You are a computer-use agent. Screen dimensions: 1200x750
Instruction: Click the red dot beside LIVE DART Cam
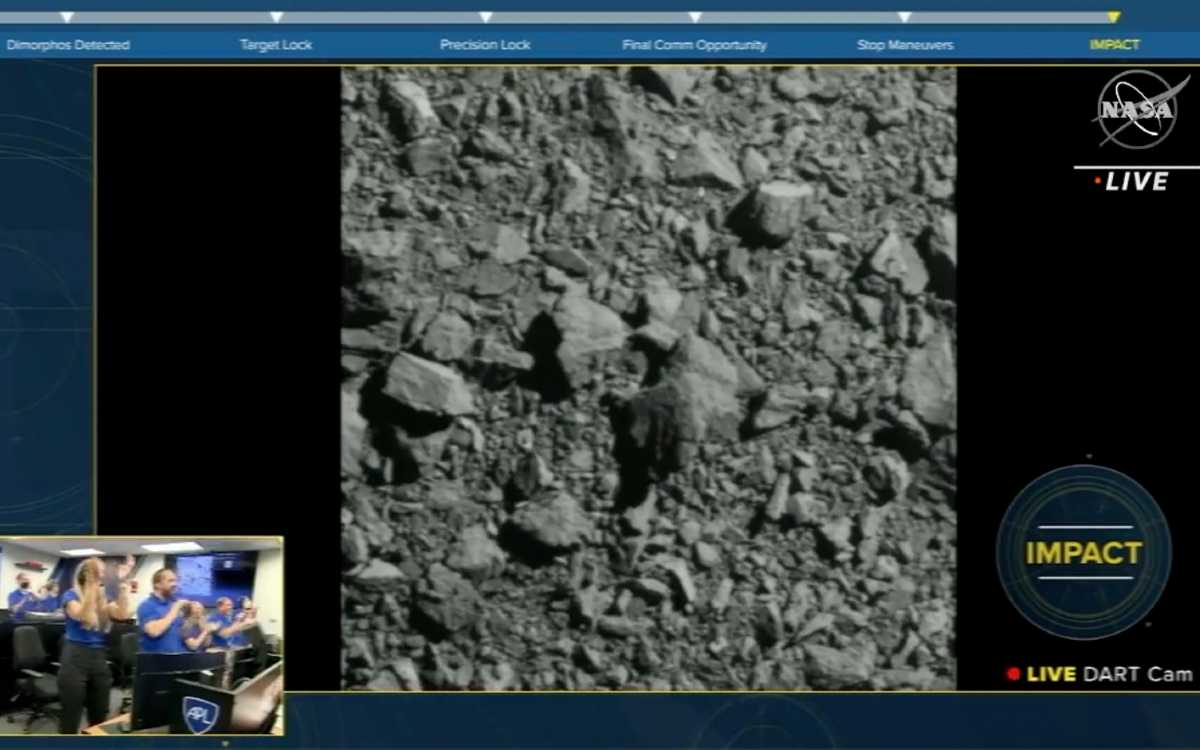(x=1013, y=674)
